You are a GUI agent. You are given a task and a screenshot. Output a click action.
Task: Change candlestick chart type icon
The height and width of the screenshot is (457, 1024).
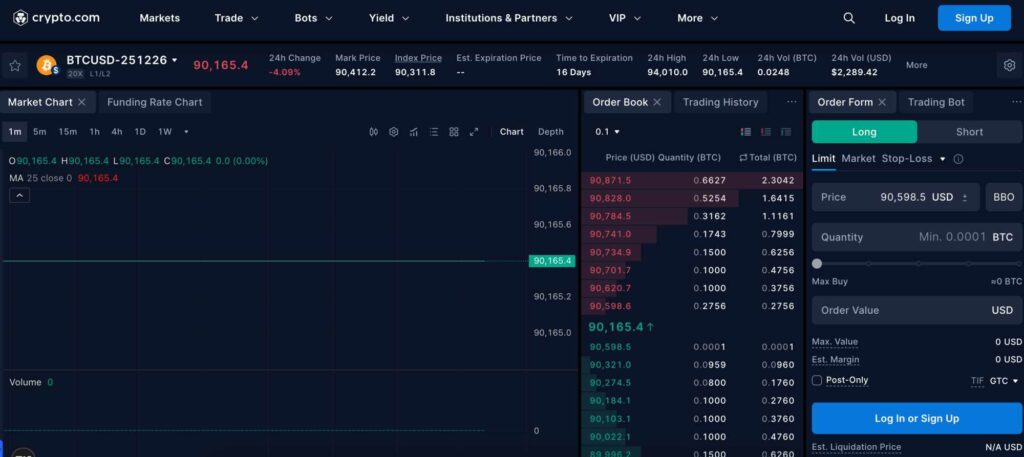374,132
